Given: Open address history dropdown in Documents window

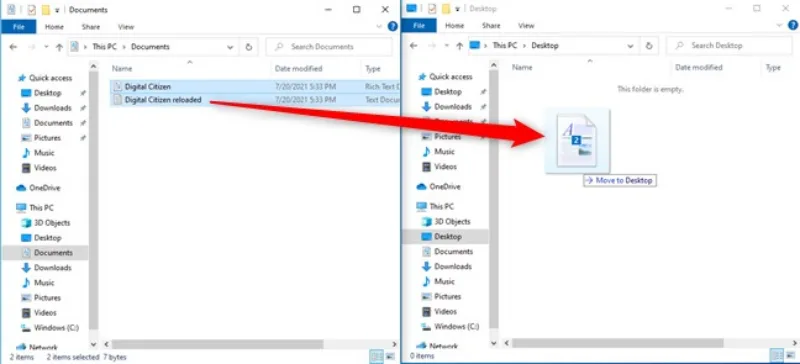Looking at the screenshot, I should tap(230, 47).
